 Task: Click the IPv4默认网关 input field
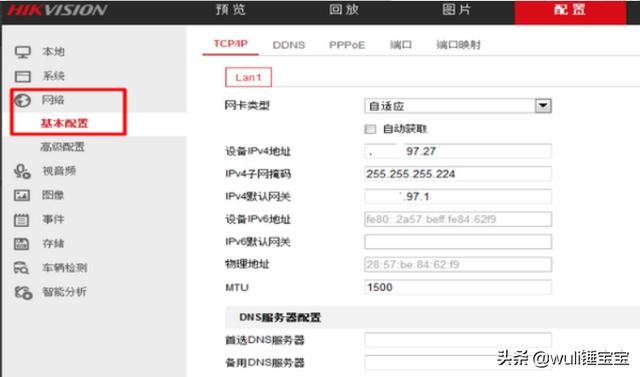coord(458,196)
